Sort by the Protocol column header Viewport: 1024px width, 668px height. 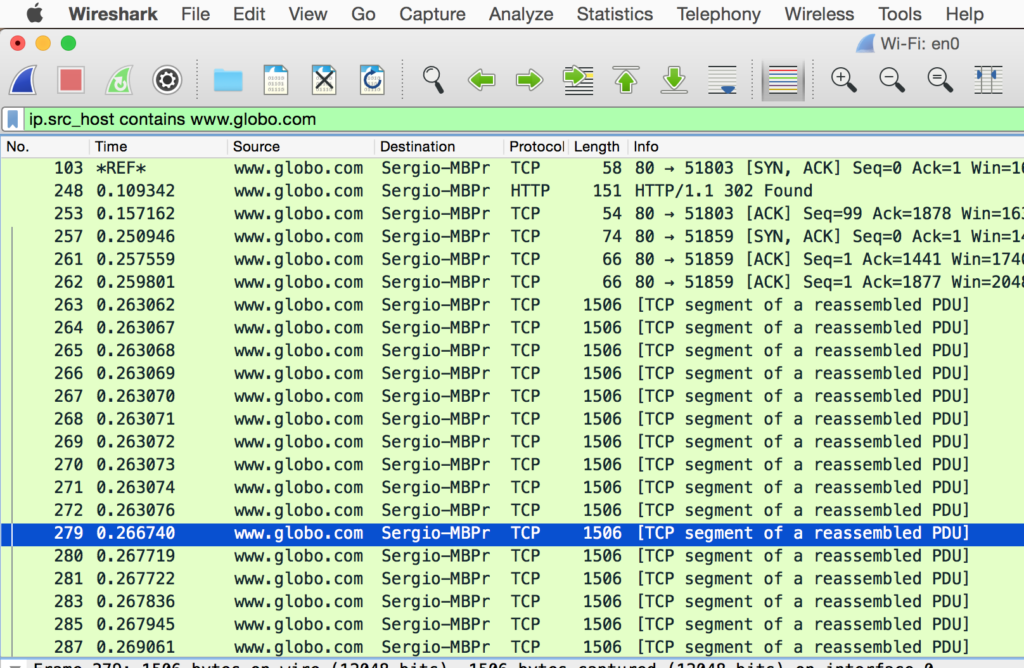tap(536, 146)
